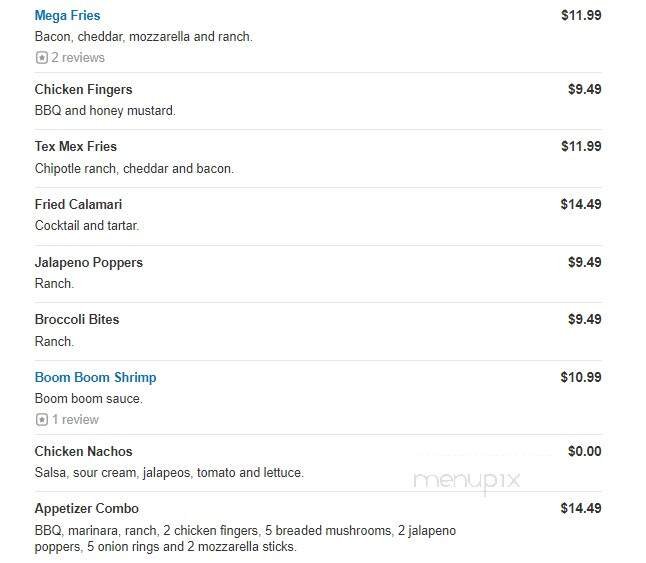This screenshot has height=563, width=646.
Task: Click the $10.99 Boom Boom Shrimp price
Action: pyautogui.click(x=581, y=378)
